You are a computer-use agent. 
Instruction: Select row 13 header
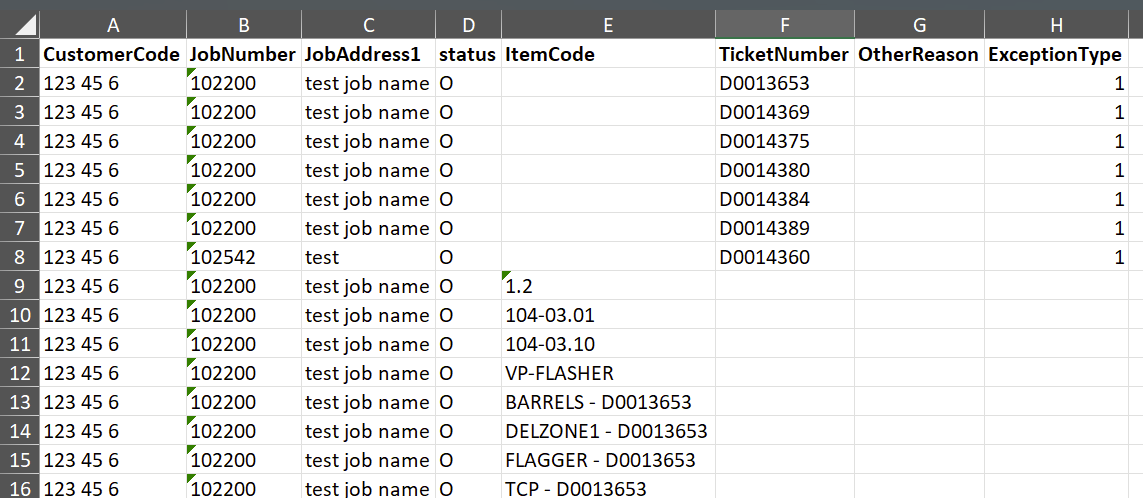coord(20,402)
